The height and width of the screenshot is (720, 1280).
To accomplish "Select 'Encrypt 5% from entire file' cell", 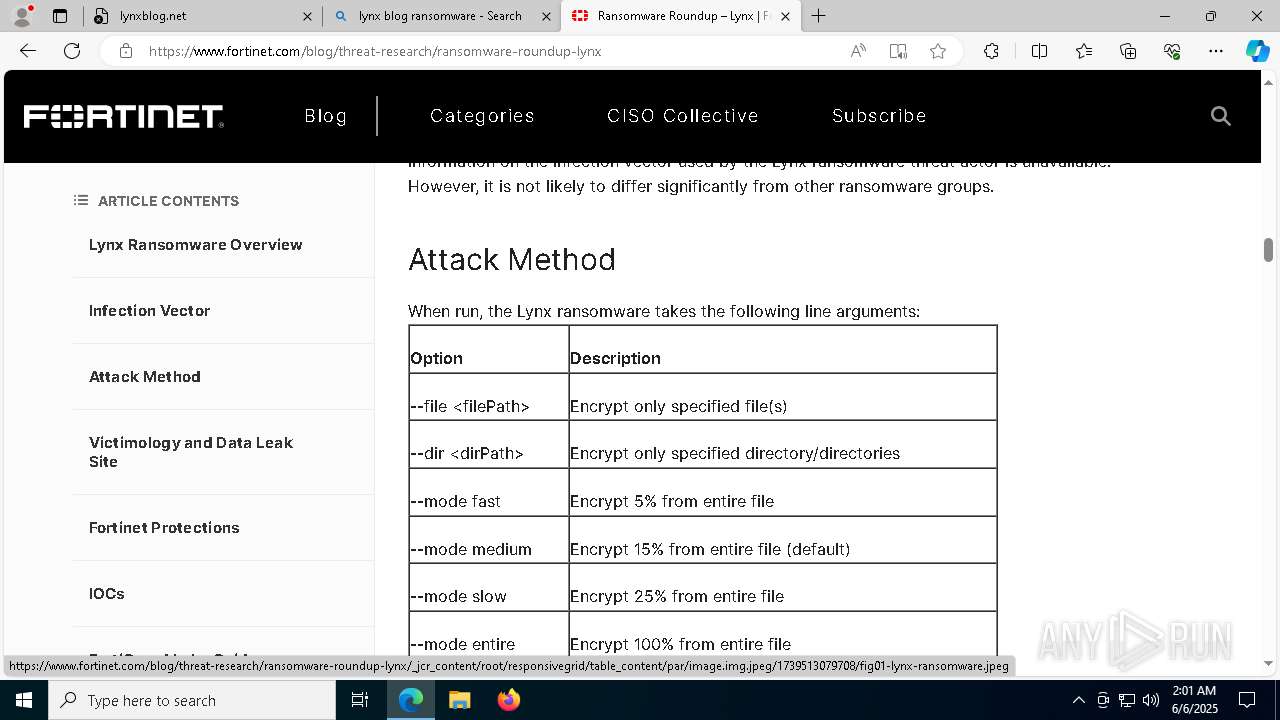I will coord(782,492).
